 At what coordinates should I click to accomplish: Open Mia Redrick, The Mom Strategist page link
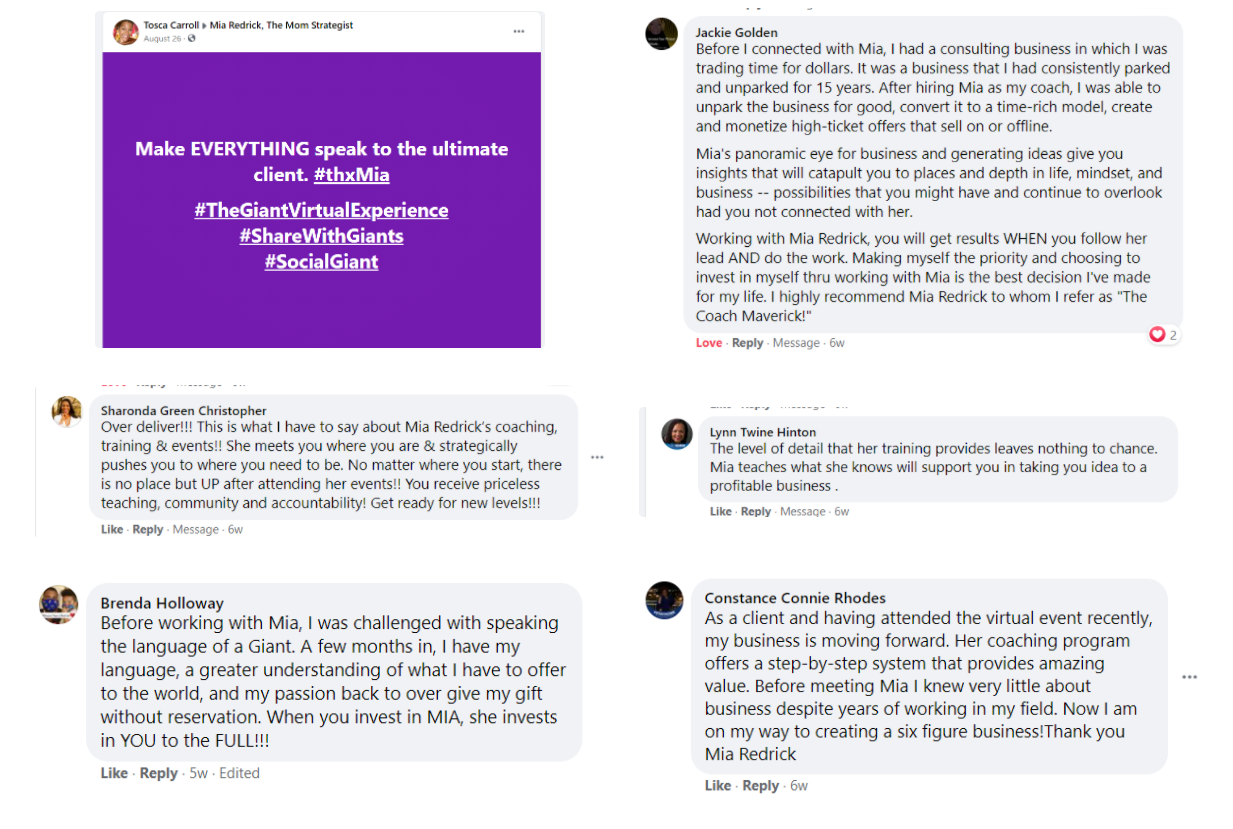(281, 25)
